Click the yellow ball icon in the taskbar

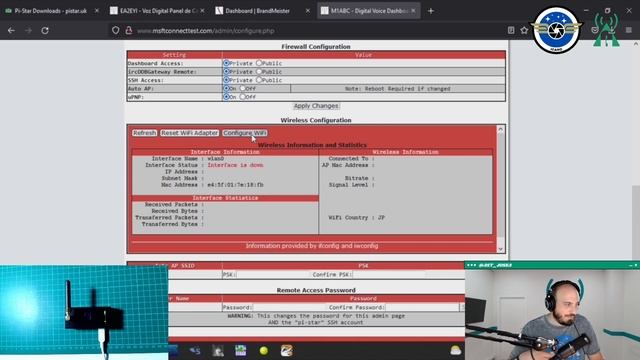click(x=264, y=351)
